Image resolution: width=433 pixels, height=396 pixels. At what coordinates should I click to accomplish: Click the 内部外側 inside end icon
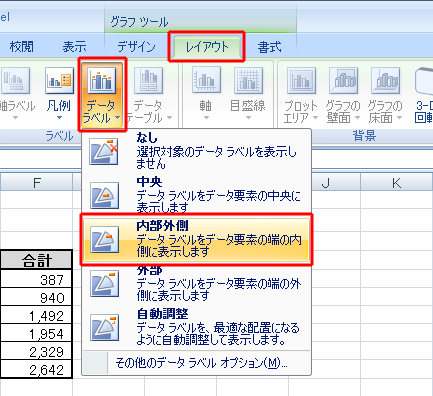pos(104,239)
